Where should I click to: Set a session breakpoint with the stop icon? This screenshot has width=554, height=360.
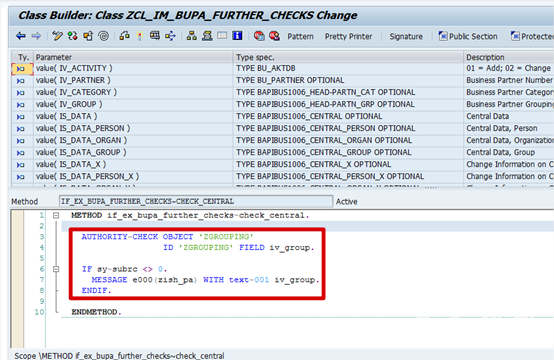pyautogui.click(x=259, y=36)
